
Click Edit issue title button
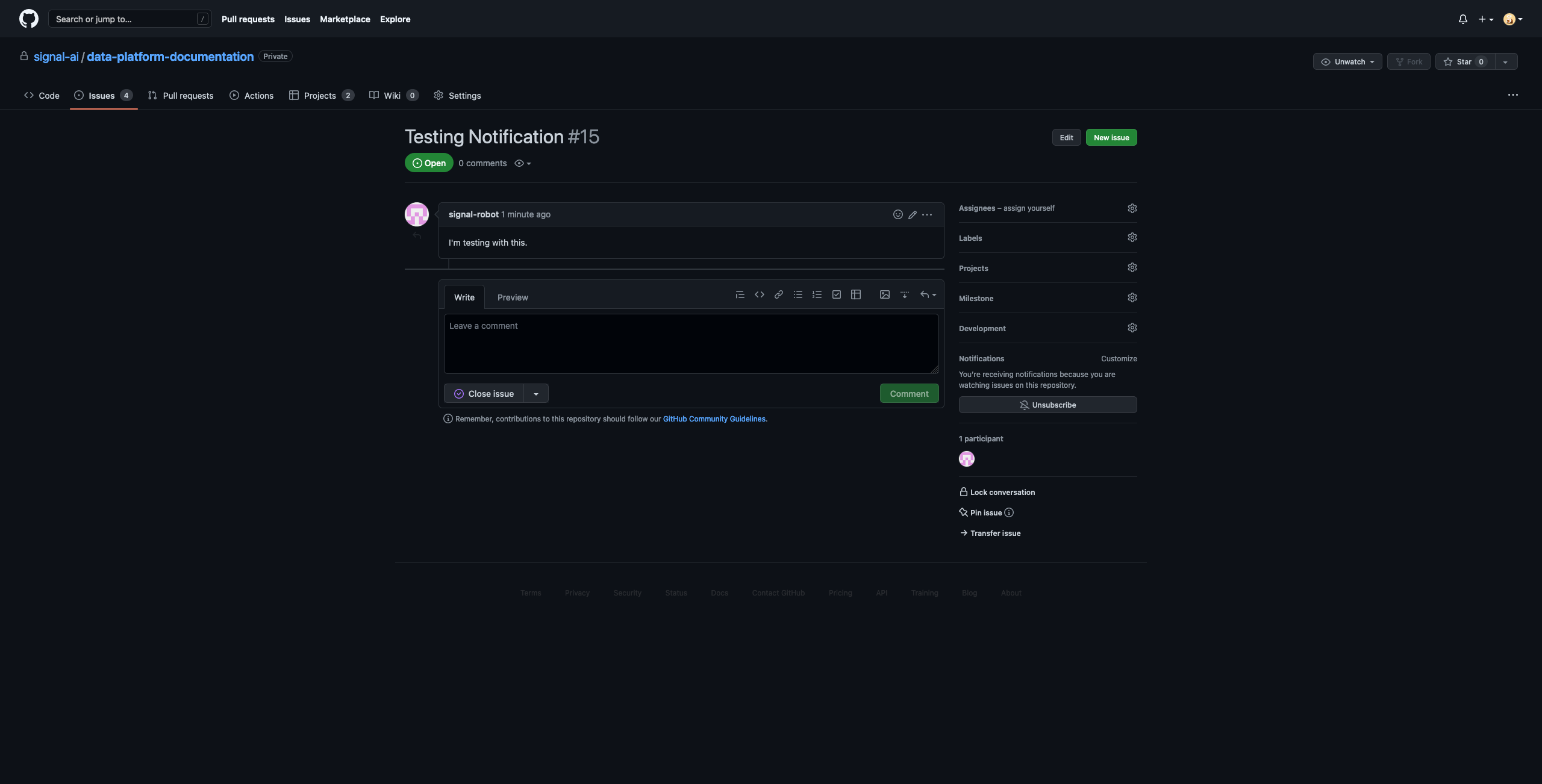1066,137
